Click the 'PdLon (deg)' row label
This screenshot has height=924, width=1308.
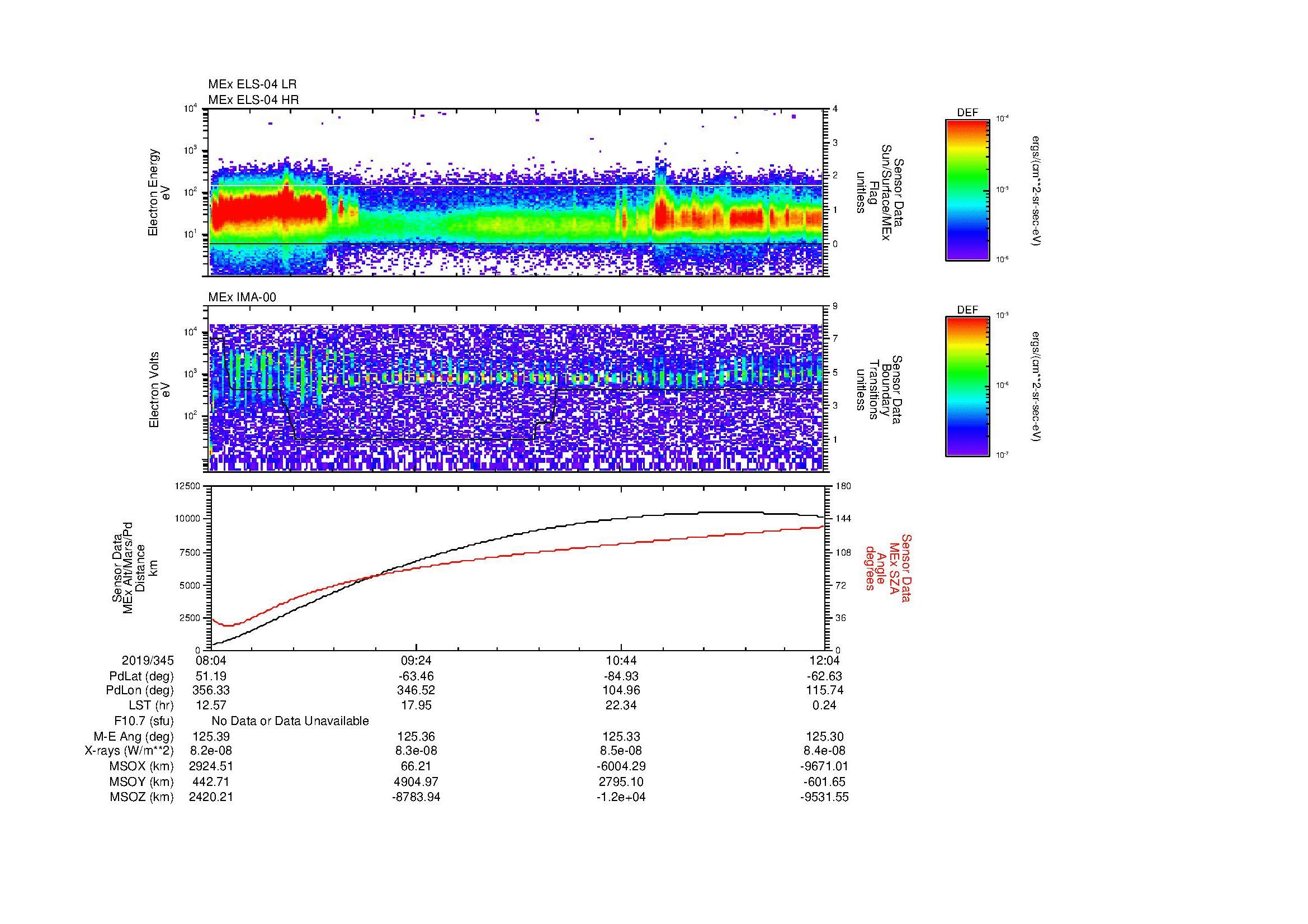[140, 690]
